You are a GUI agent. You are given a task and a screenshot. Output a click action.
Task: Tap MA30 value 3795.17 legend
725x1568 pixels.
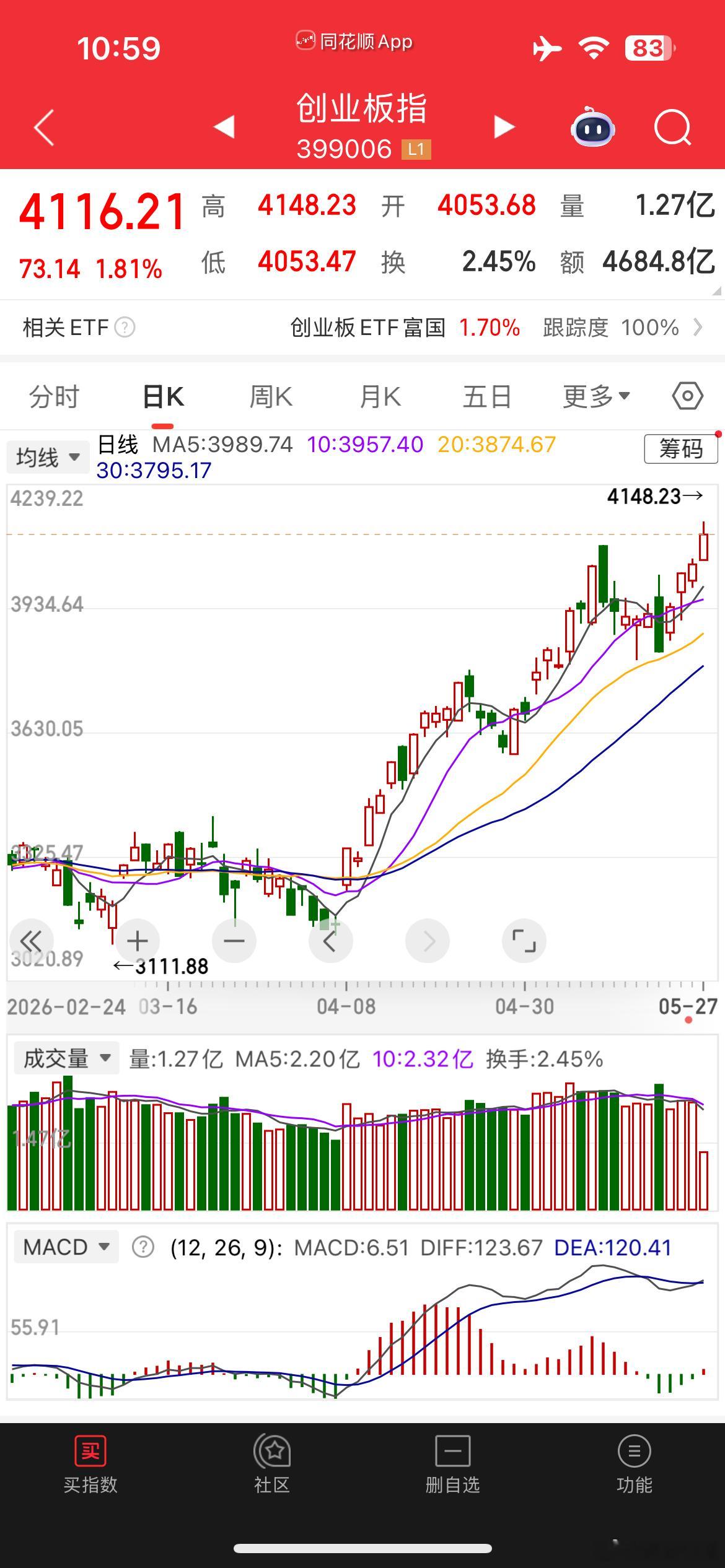154,470
